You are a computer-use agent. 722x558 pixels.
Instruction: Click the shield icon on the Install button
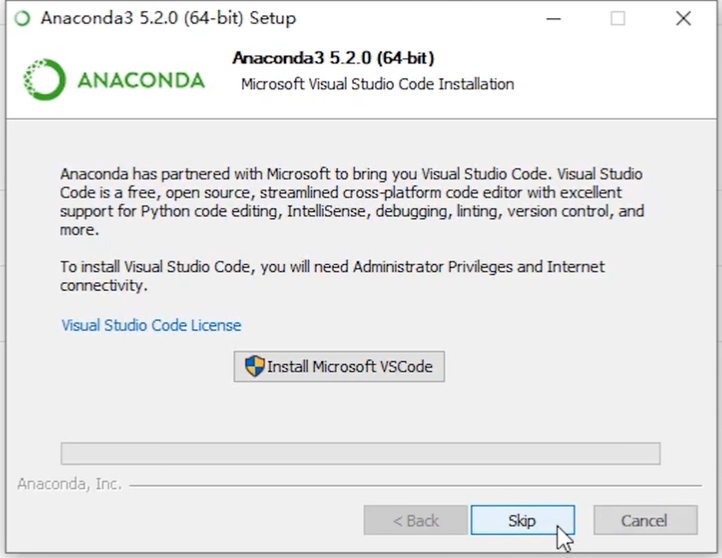(x=255, y=367)
